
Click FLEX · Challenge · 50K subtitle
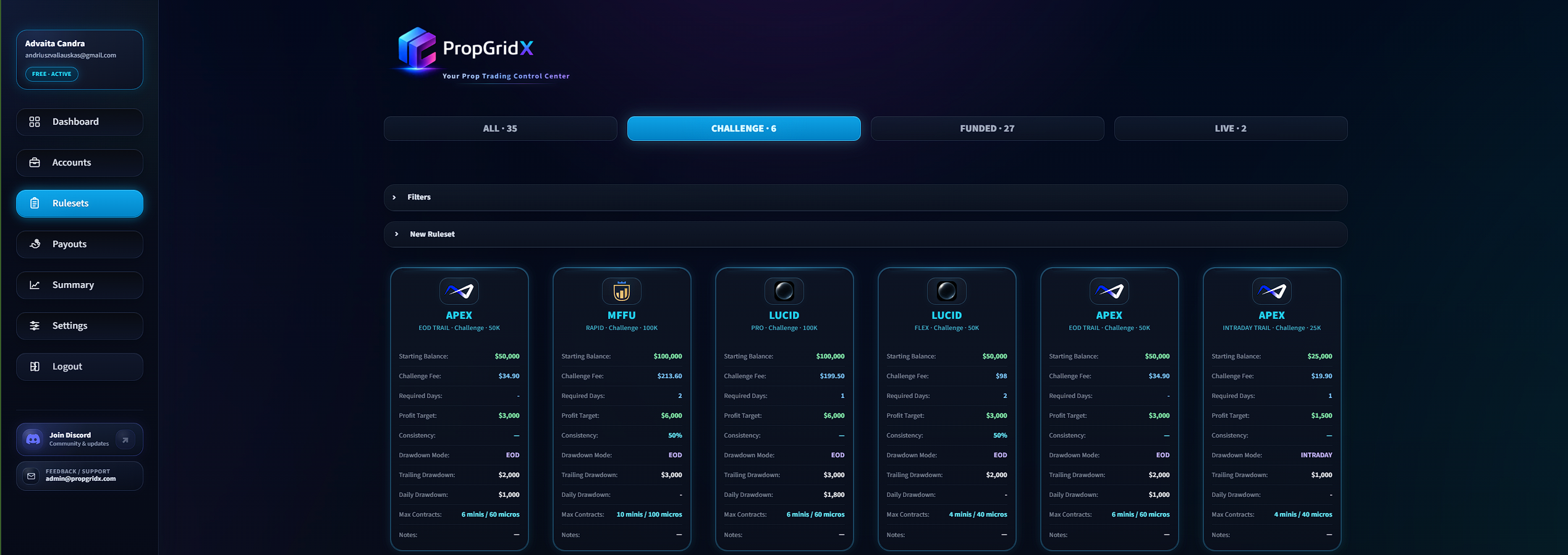947,328
